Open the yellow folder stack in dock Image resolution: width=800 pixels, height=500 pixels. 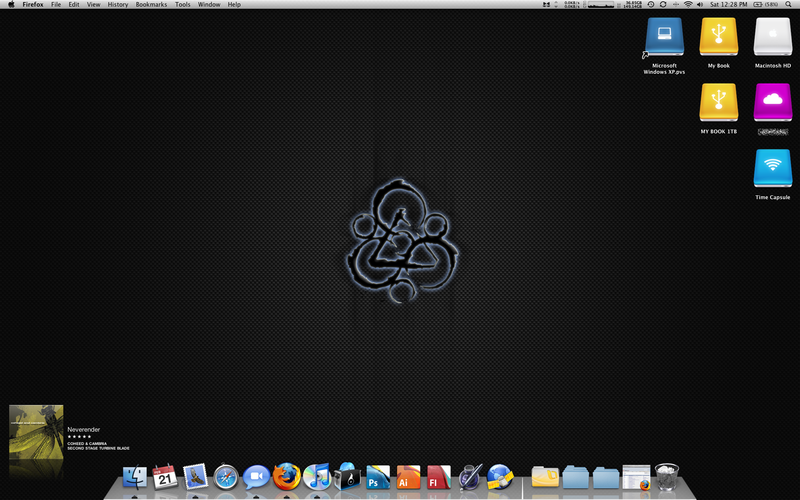[545, 477]
